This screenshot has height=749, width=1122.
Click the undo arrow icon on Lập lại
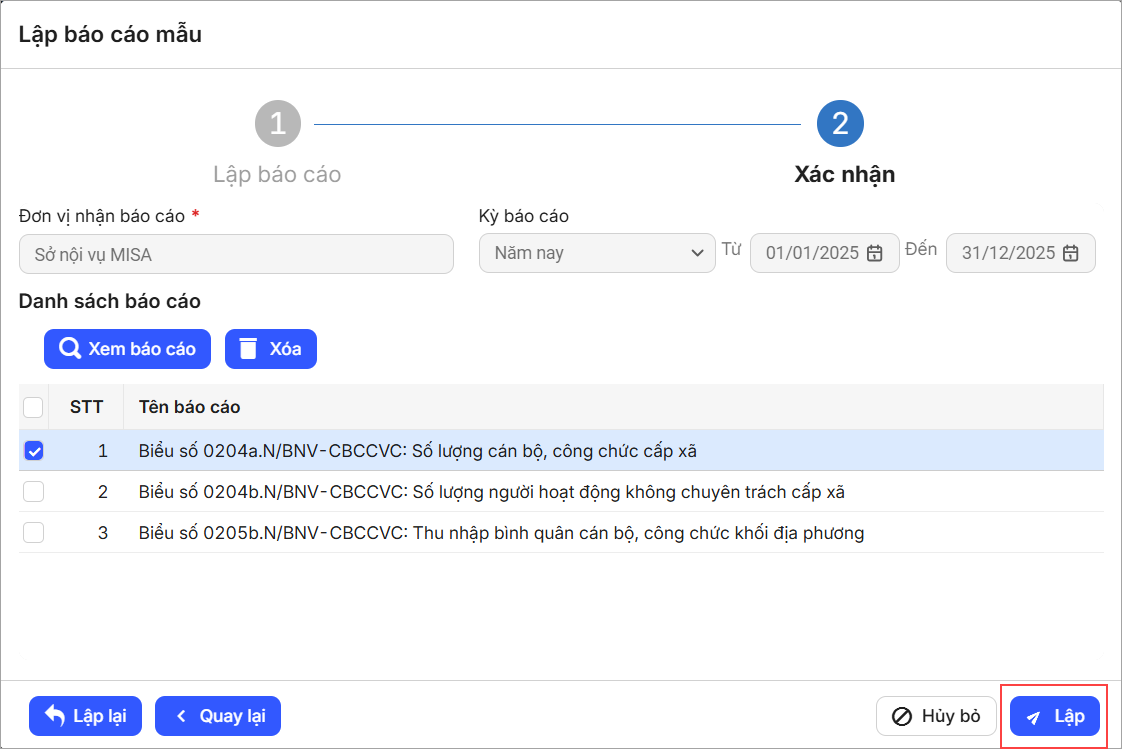(x=55, y=716)
